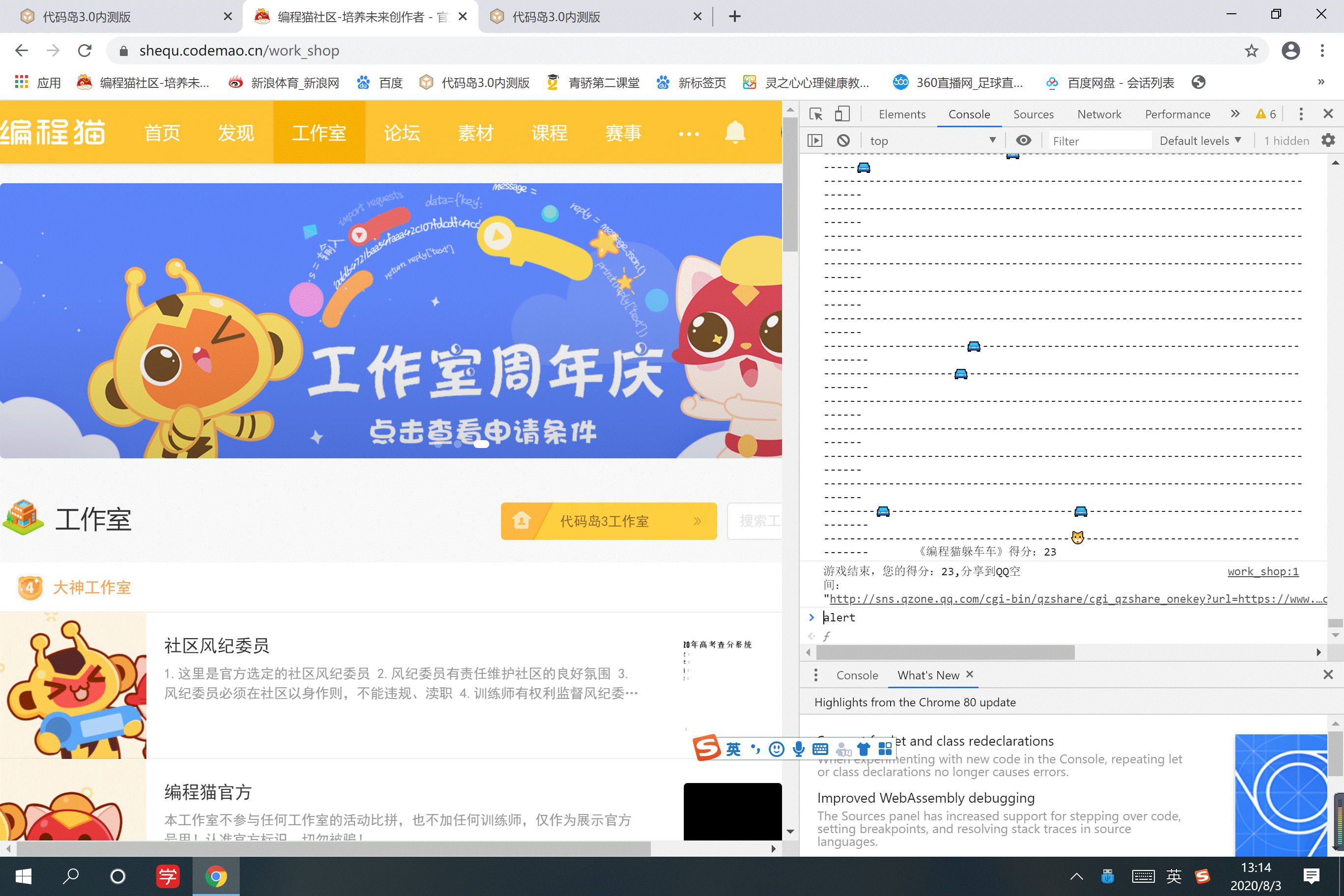Show the console sidebar
The height and width of the screenshot is (896, 1344).
click(815, 140)
